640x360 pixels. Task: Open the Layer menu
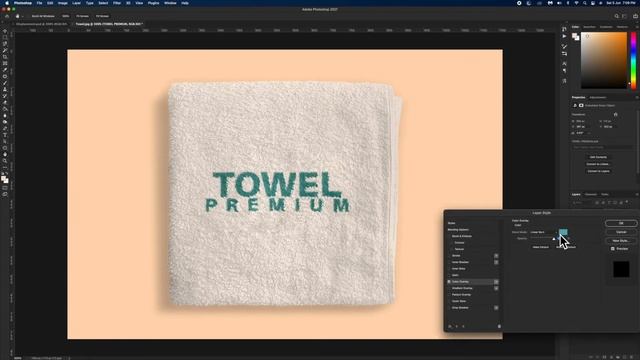pos(76,3)
